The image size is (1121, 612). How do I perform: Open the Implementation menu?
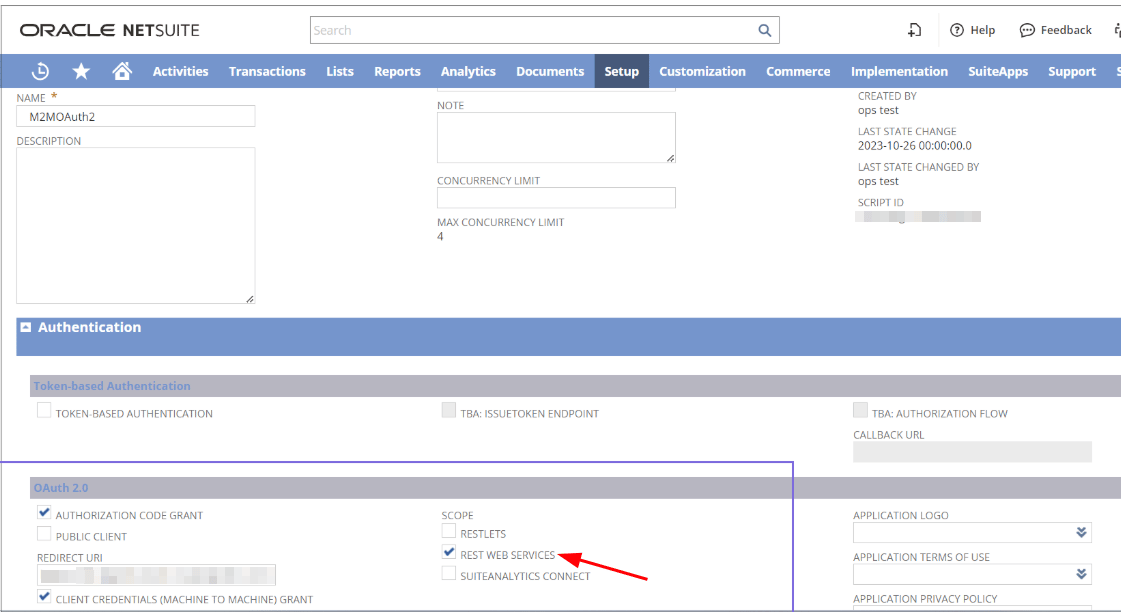[899, 71]
